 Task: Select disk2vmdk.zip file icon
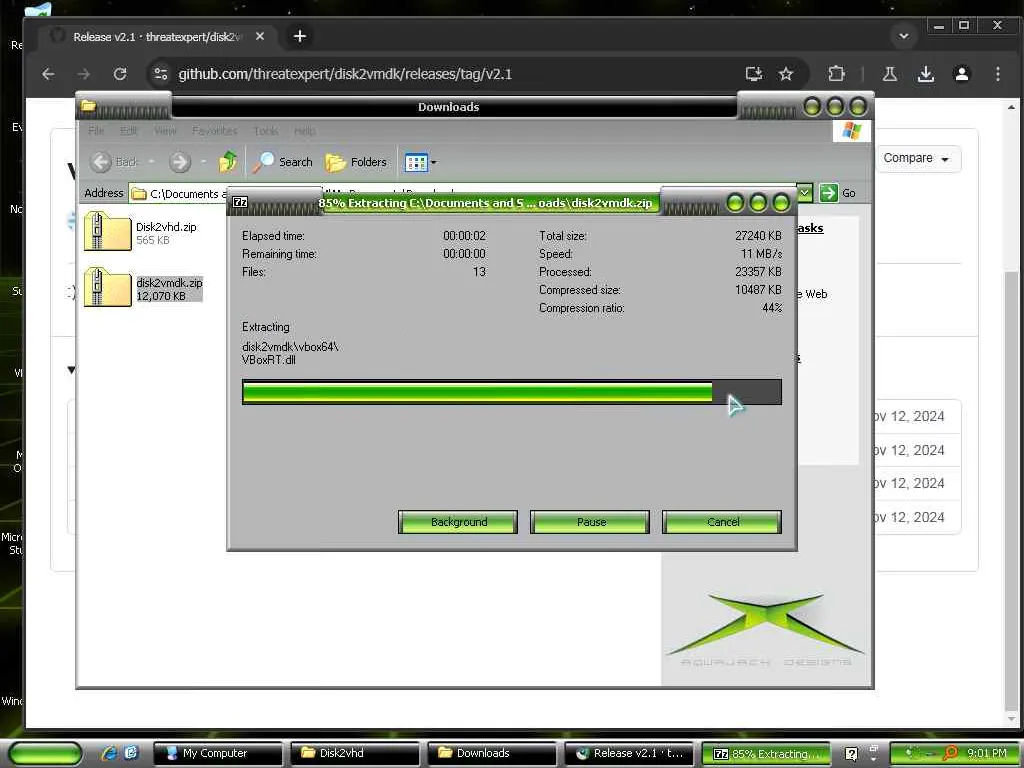pos(107,287)
